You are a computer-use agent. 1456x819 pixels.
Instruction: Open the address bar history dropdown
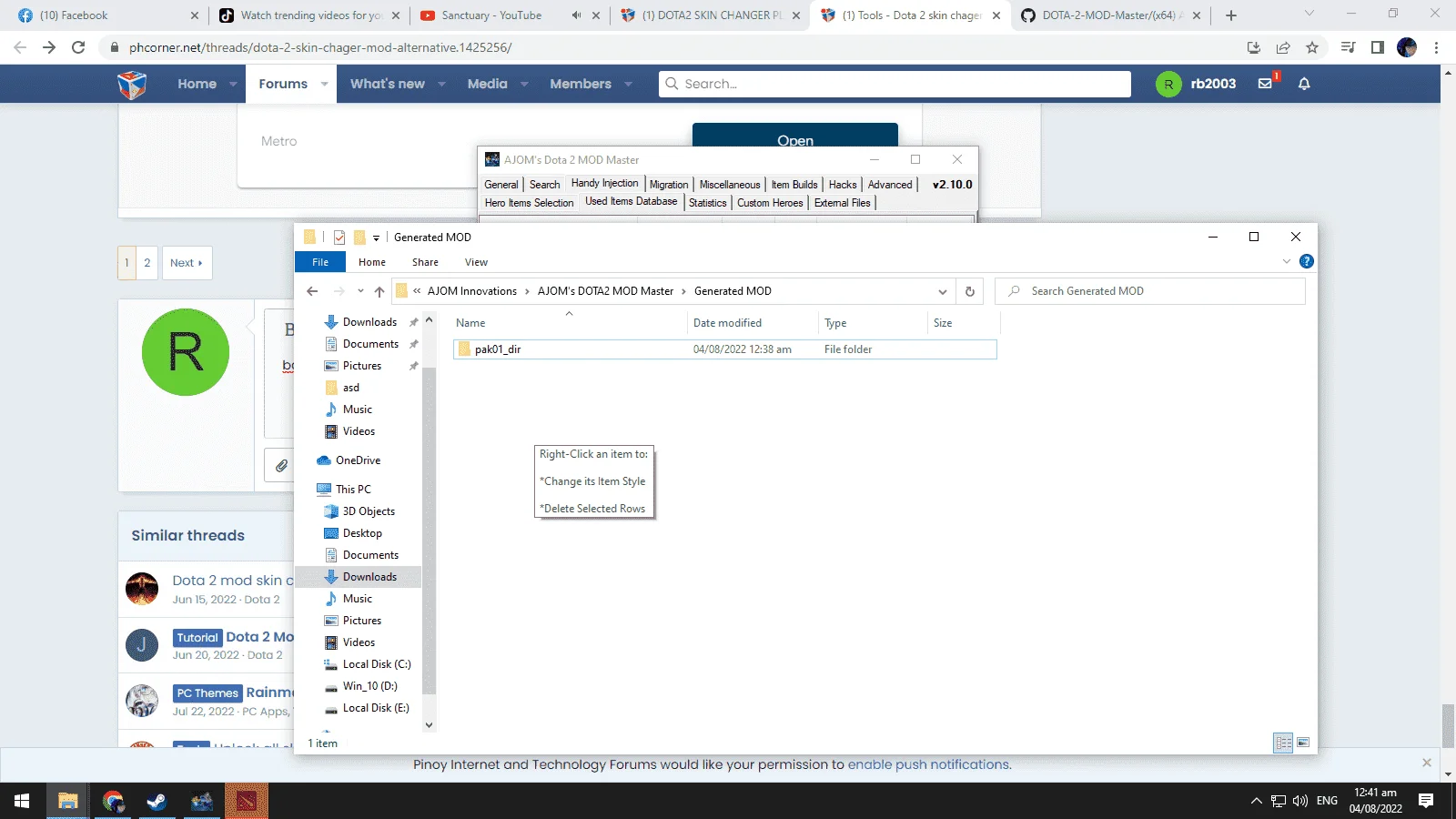point(943,291)
